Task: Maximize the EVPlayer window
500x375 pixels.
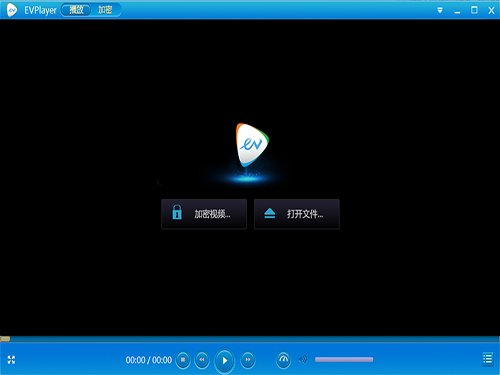Action: pos(474,10)
